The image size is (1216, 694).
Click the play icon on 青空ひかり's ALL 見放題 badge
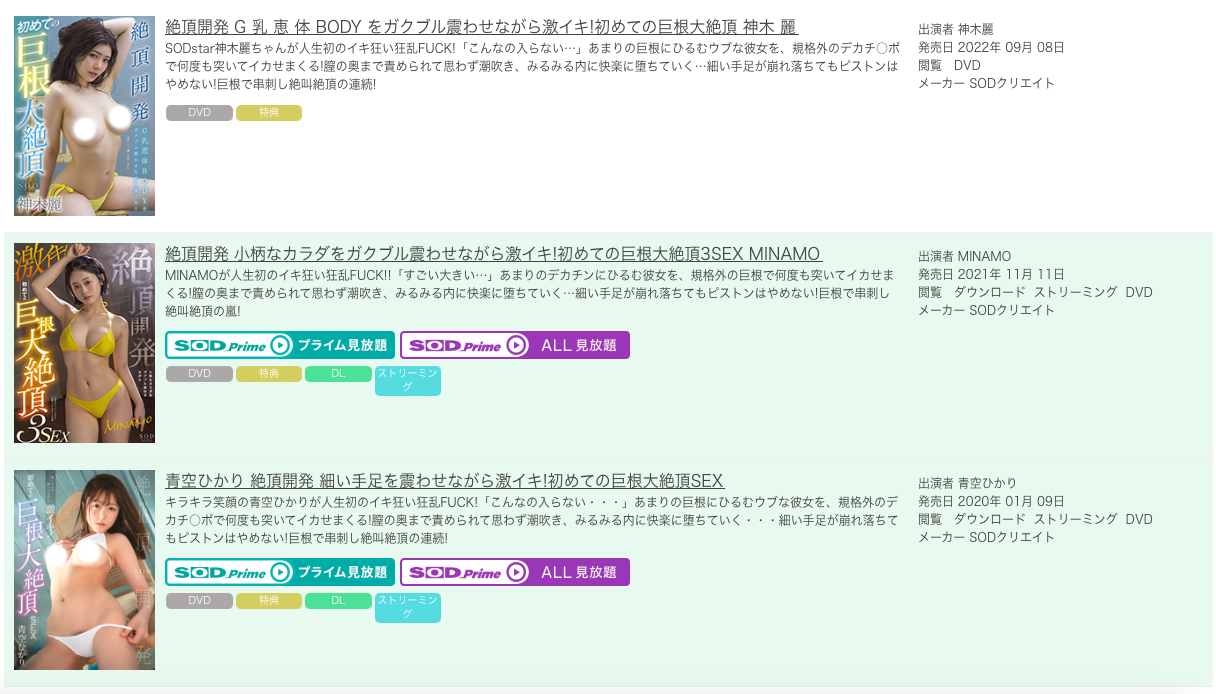pyautogui.click(x=516, y=574)
